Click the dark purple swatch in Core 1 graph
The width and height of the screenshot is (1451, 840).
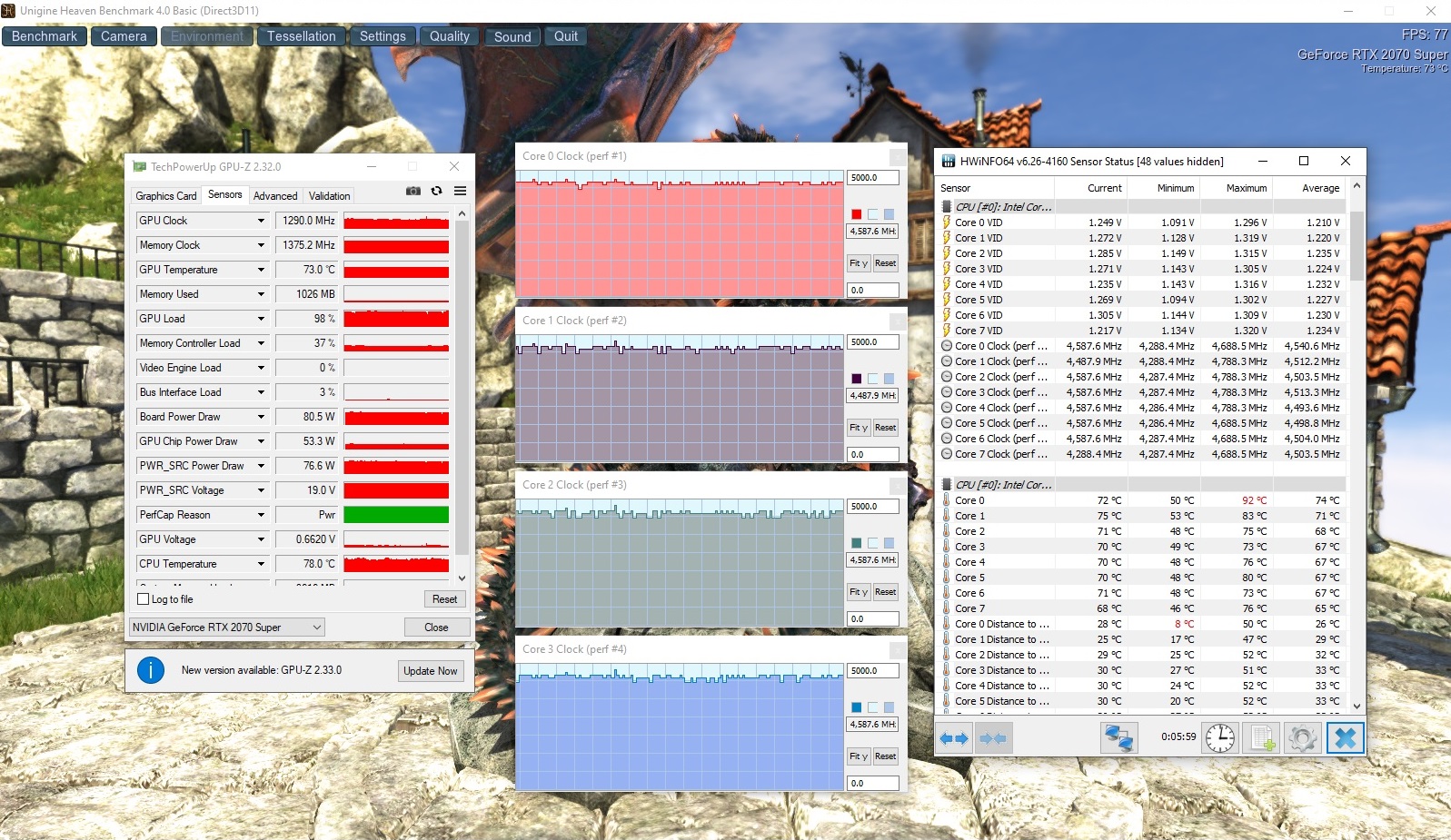point(856,379)
